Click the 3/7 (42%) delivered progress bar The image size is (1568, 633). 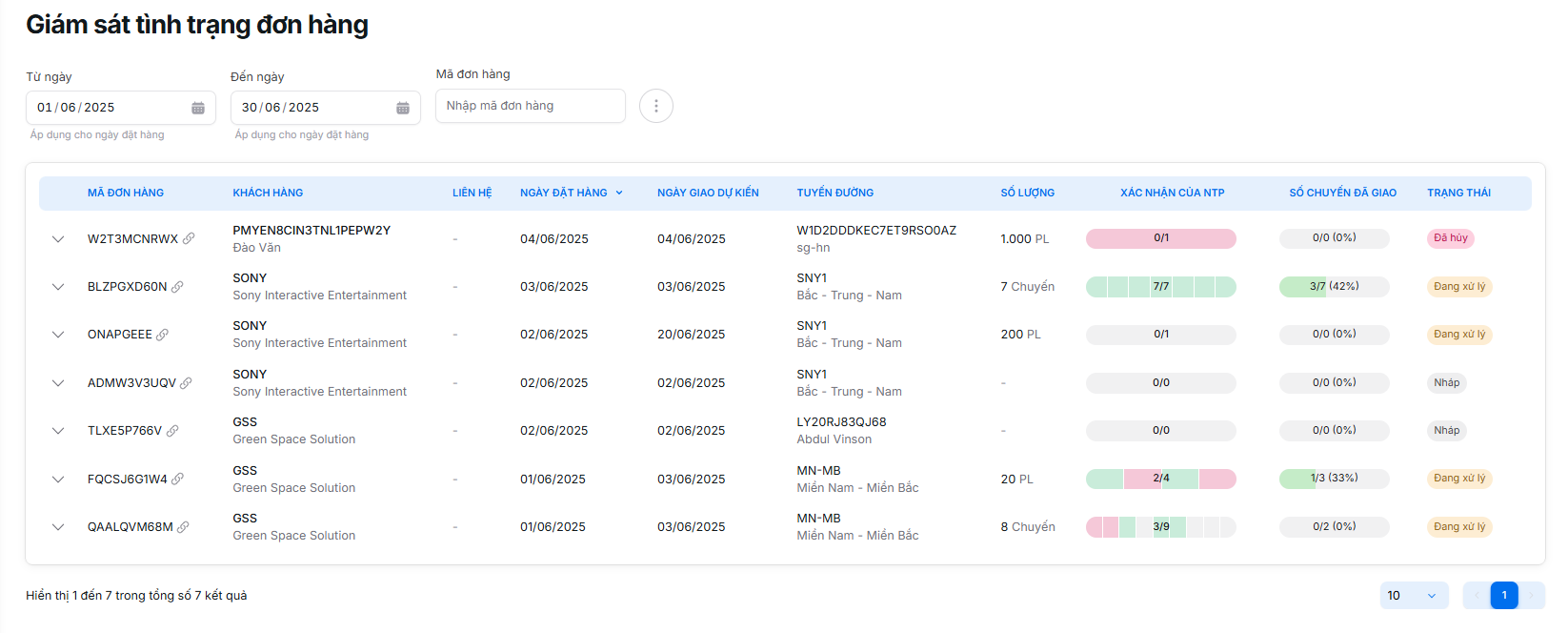point(1334,287)
